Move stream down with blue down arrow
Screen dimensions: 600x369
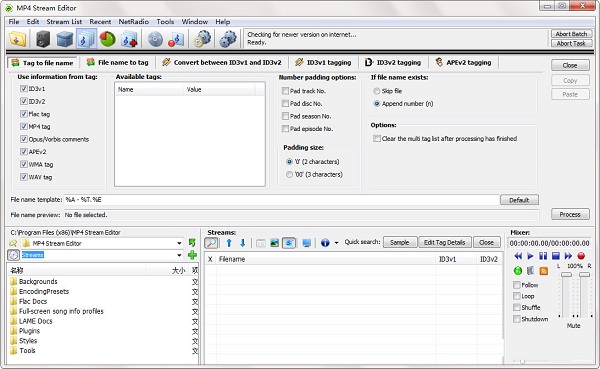click(x=243, y=243)
